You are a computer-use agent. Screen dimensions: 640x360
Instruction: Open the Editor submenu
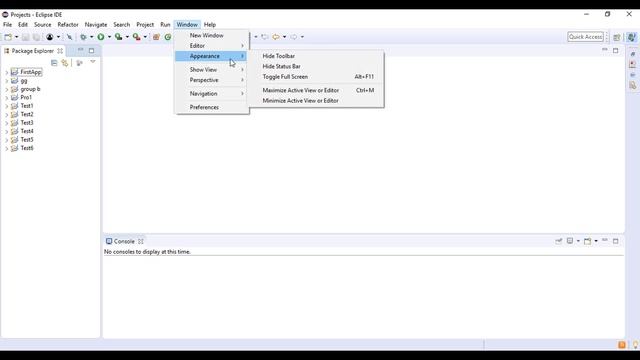point(212,46)
